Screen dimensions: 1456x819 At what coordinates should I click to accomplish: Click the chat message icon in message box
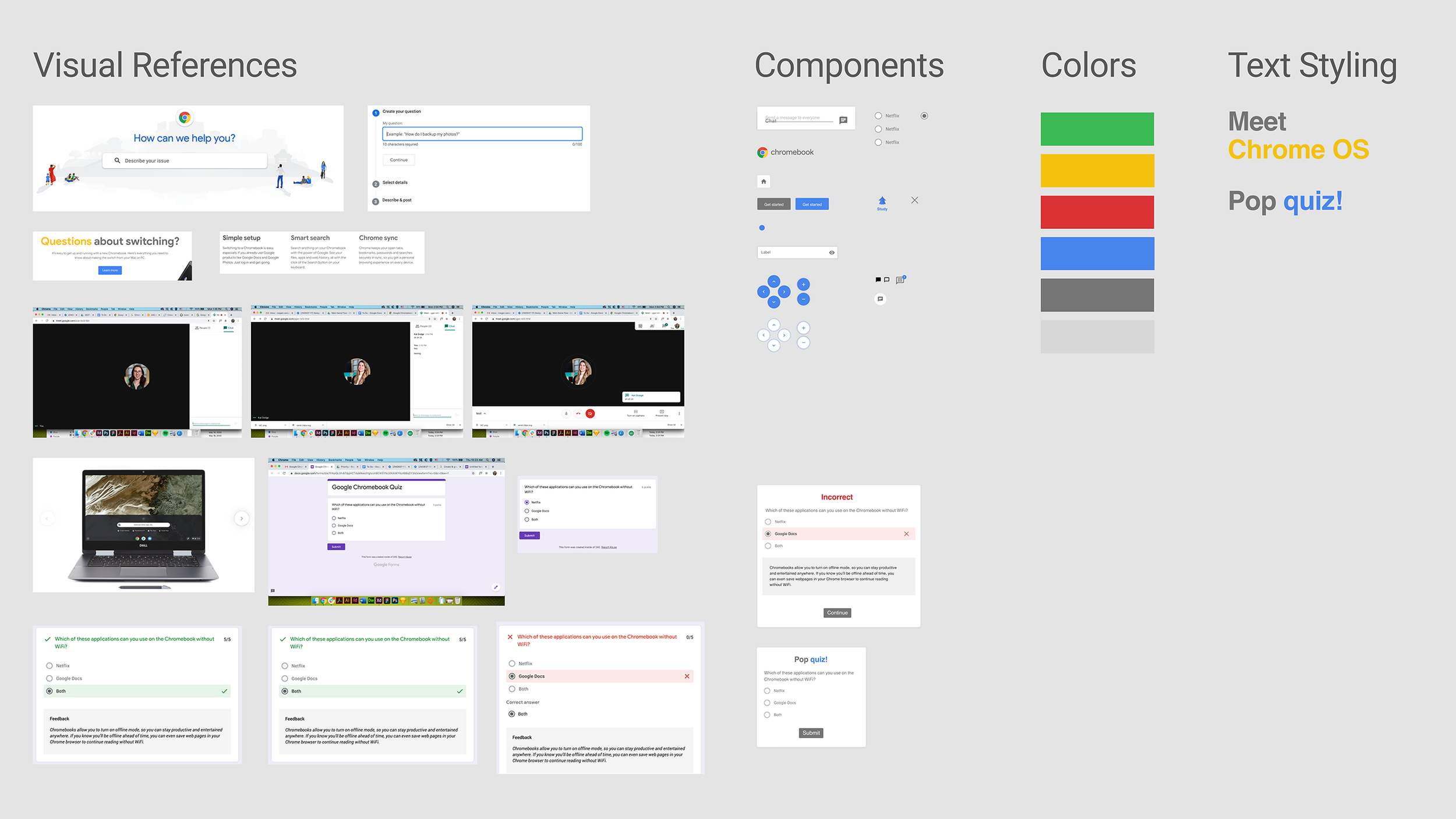click(843, 120)
